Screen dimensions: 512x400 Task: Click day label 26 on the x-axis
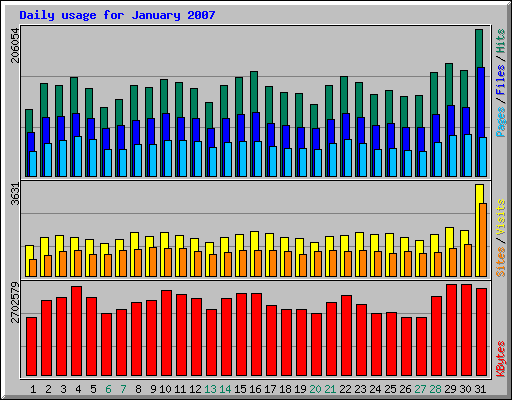pos(405,389)
